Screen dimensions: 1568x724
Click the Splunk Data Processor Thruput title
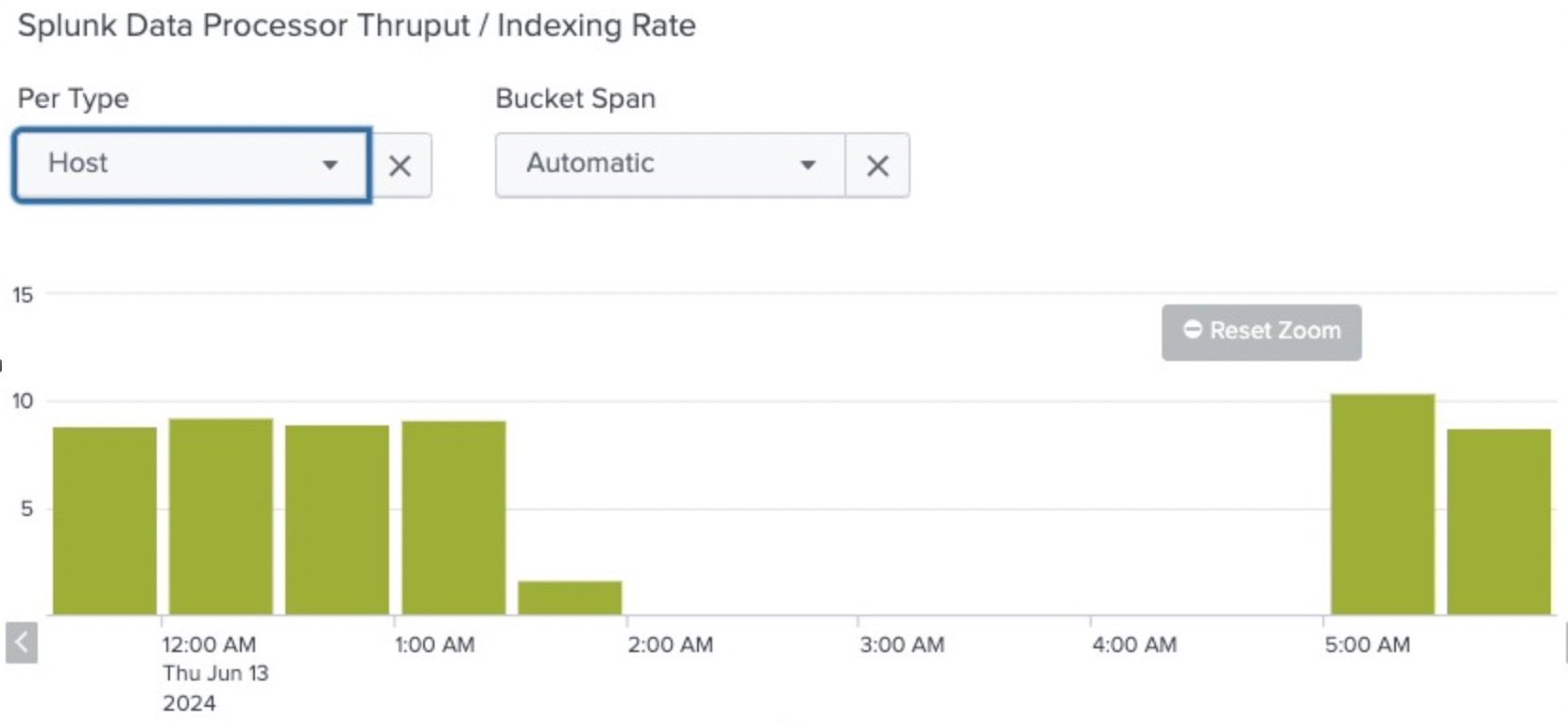[x=357, y=26]
